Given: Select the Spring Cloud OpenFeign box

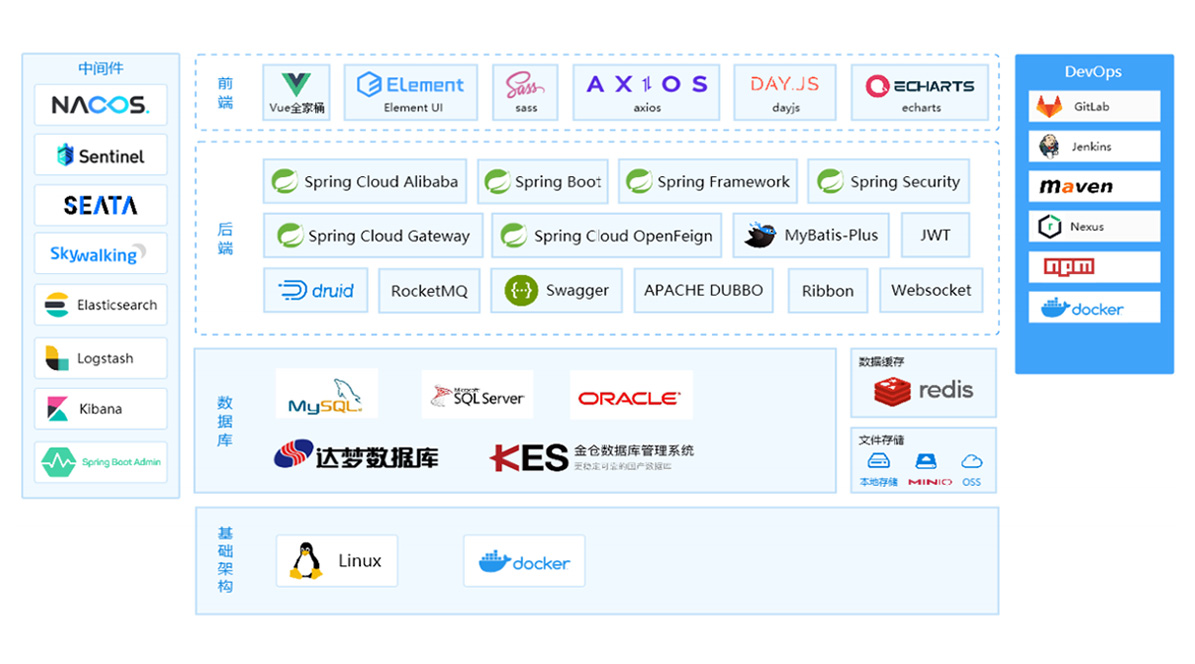Looking at the screenshot, I should [607, 236].
